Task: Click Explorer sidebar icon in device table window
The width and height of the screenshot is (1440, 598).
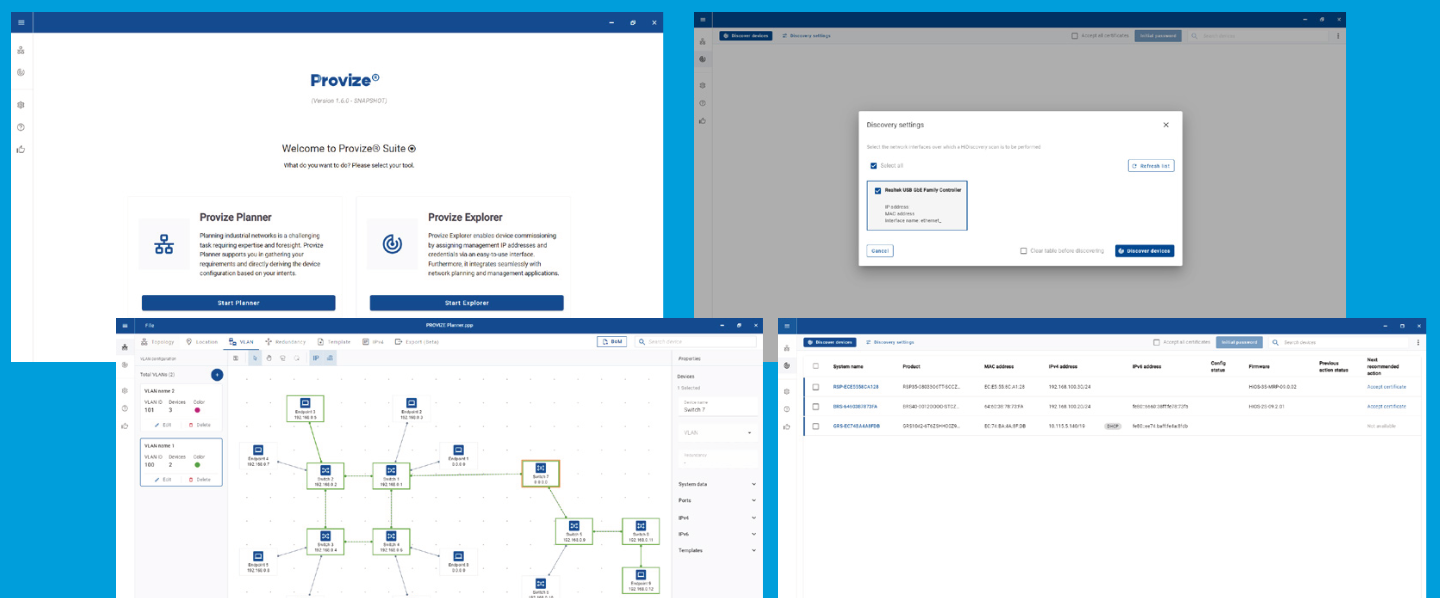Action: [x=788, y=365]
